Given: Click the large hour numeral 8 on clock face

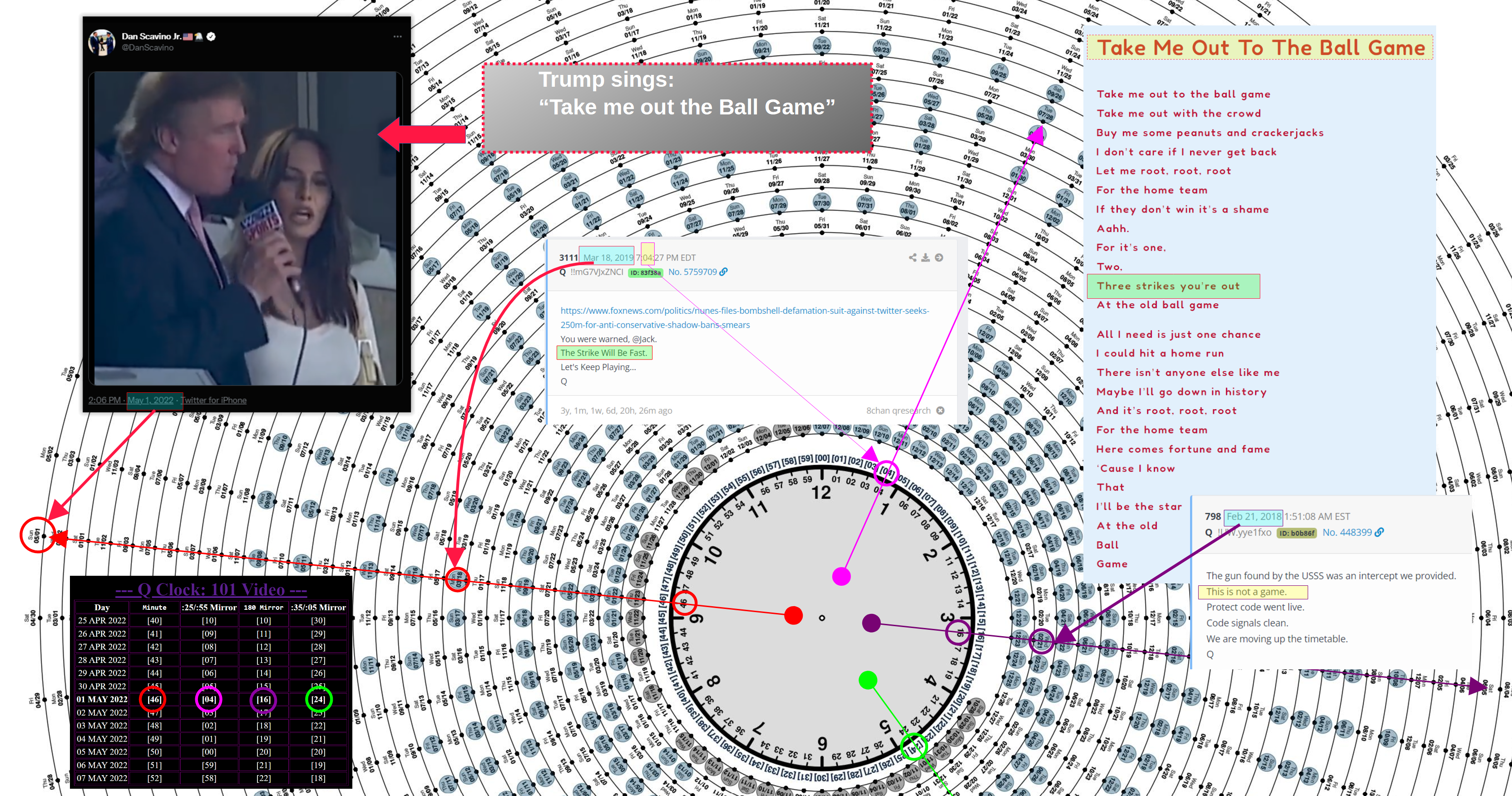Looking at the screenshot, I should coord(712,682).
